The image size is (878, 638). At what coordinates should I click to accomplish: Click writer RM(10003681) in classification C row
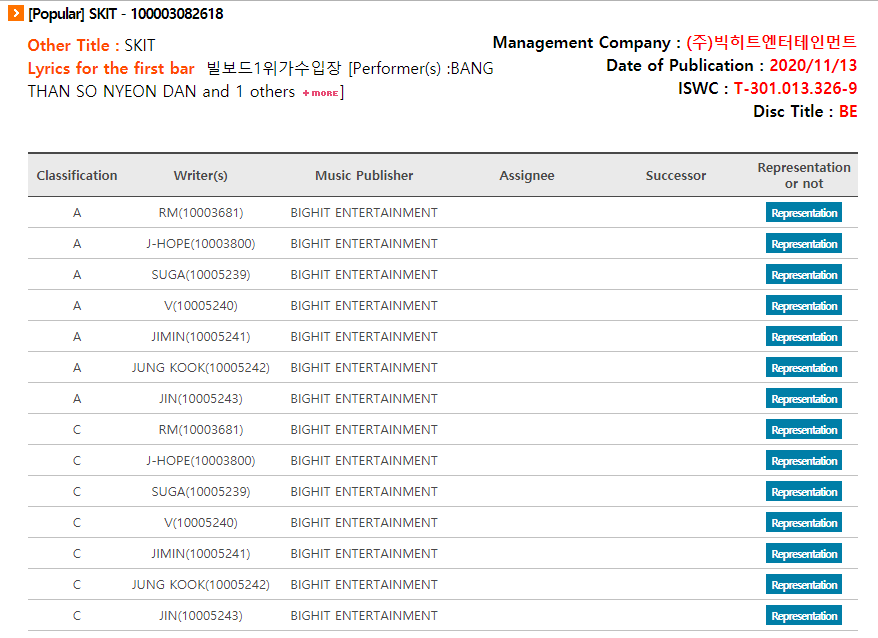[x=200, y=430]
